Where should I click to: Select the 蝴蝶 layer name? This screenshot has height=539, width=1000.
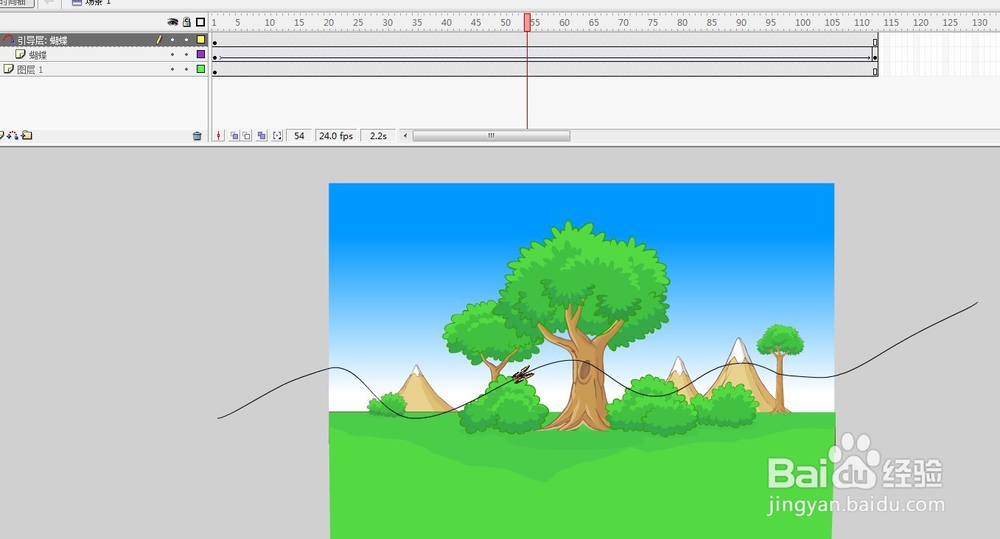[38, 55]
